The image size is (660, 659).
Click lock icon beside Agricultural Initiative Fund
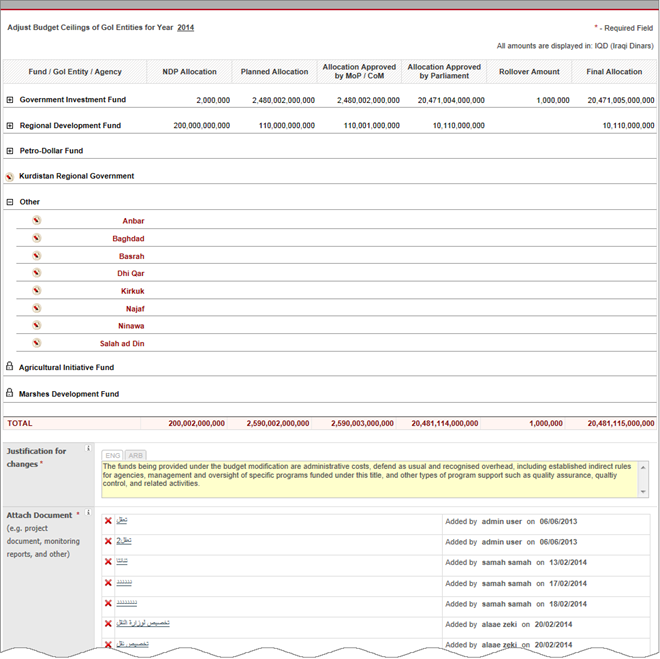pyautogui.click(x=10, y=367)
